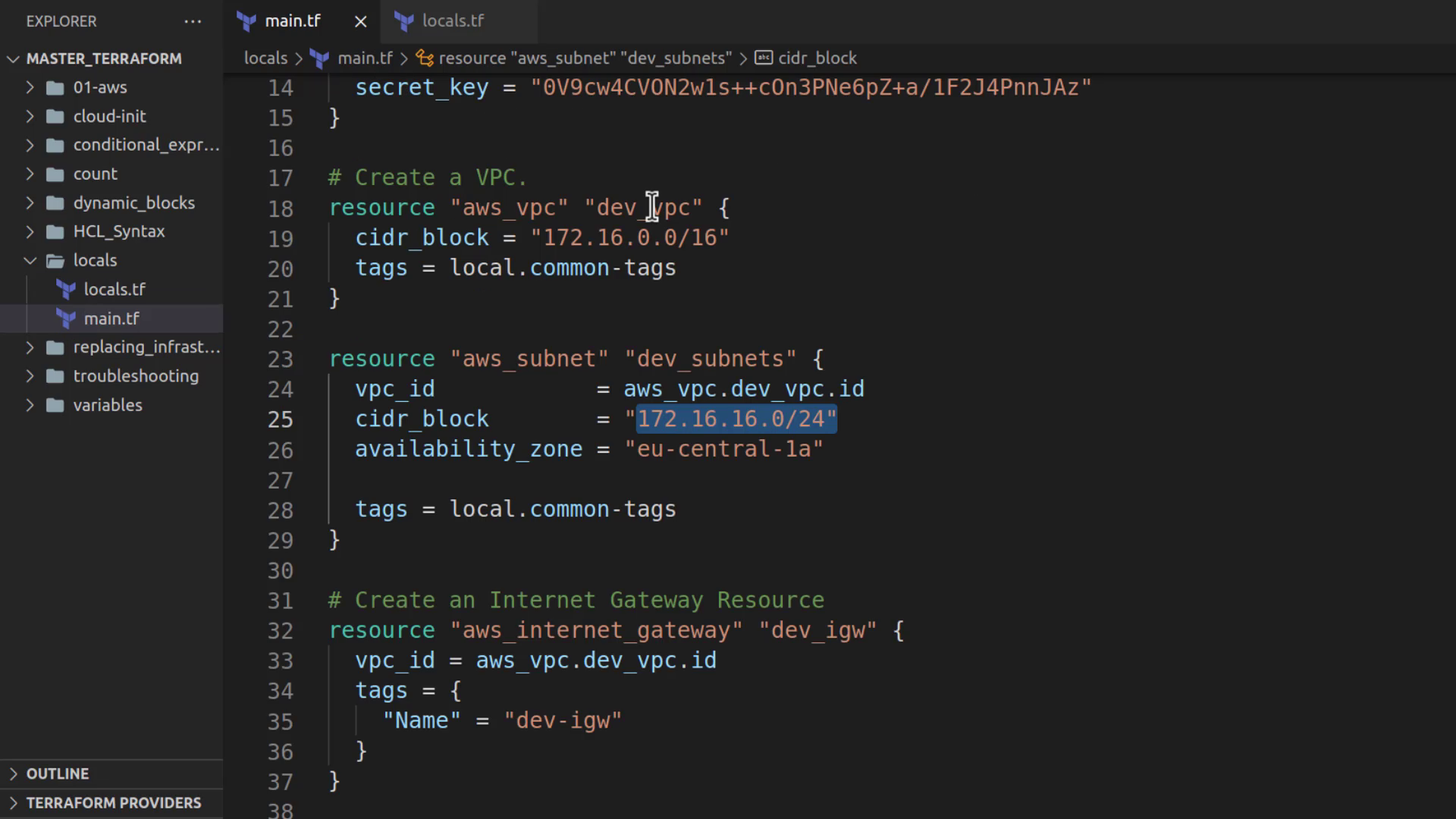Click line number 18 in the gutter

point(281,209)
